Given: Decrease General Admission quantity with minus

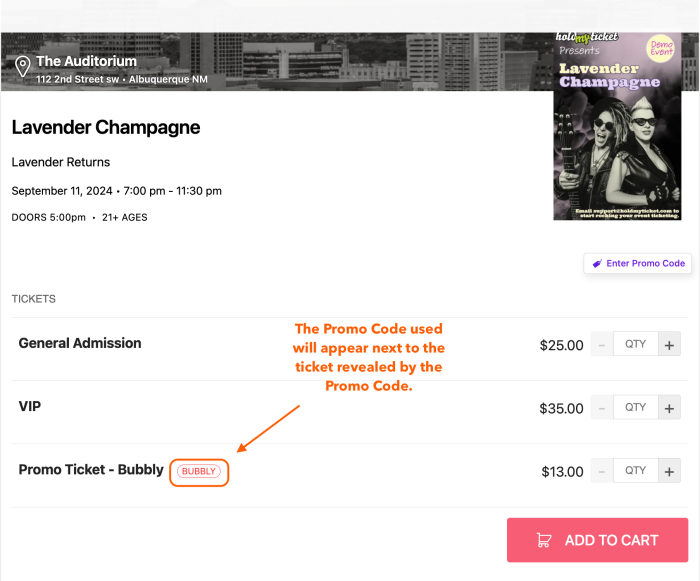Looking at the screenshot, I should 602,345.
